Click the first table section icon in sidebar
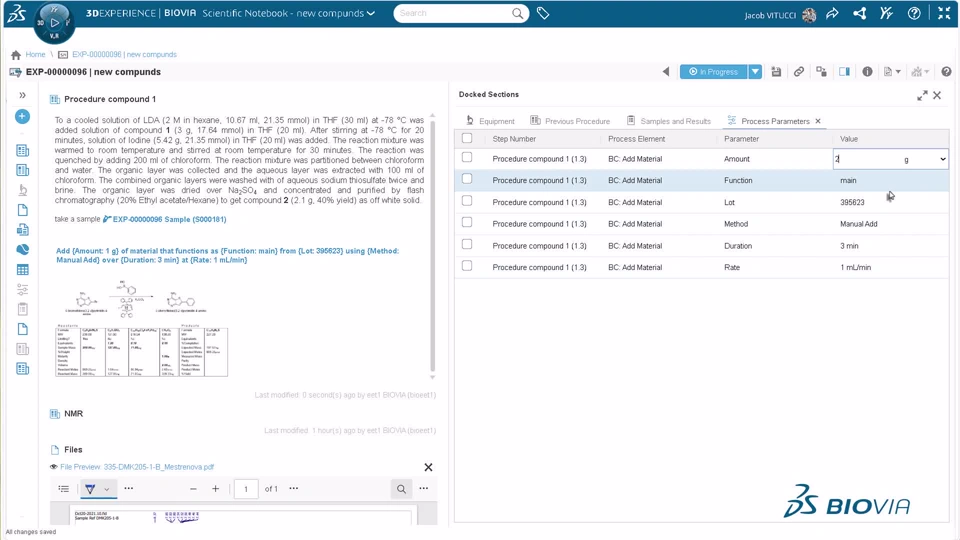 [x=23, y=151]
